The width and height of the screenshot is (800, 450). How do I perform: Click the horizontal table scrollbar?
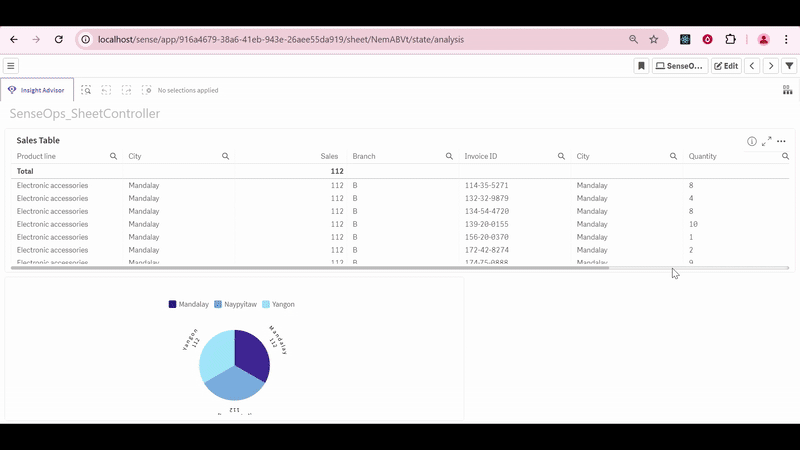pyautogui.click(x=310, y=267)
